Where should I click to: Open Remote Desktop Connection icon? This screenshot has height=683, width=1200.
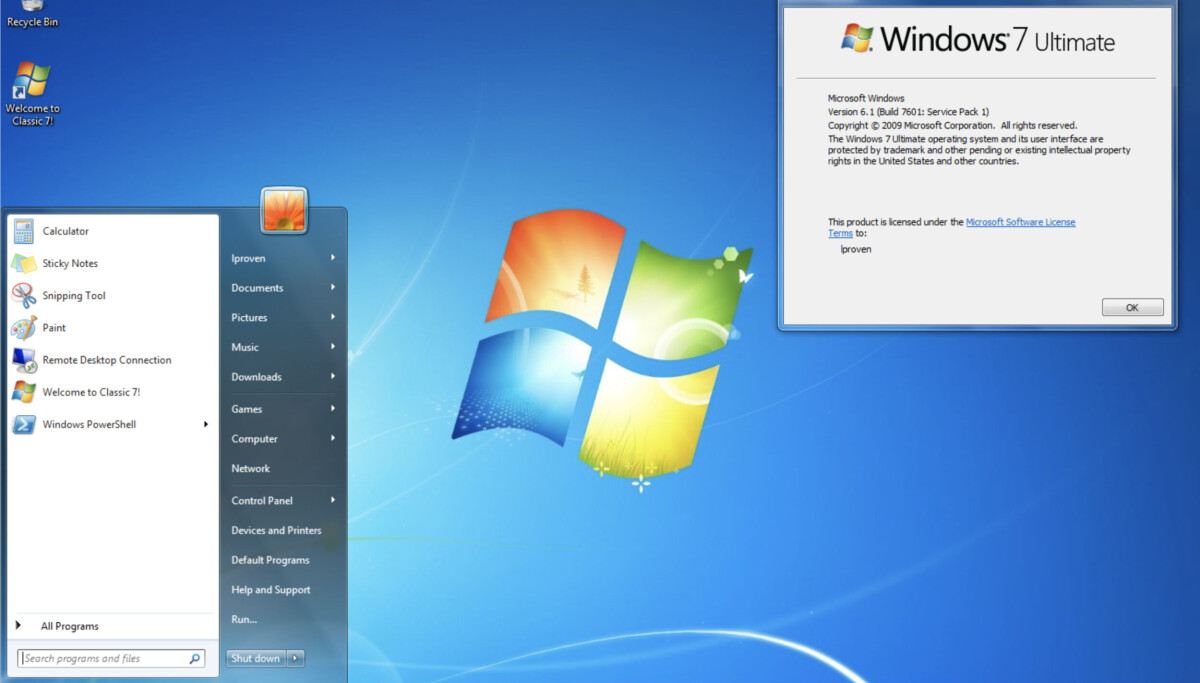(24, 360)
